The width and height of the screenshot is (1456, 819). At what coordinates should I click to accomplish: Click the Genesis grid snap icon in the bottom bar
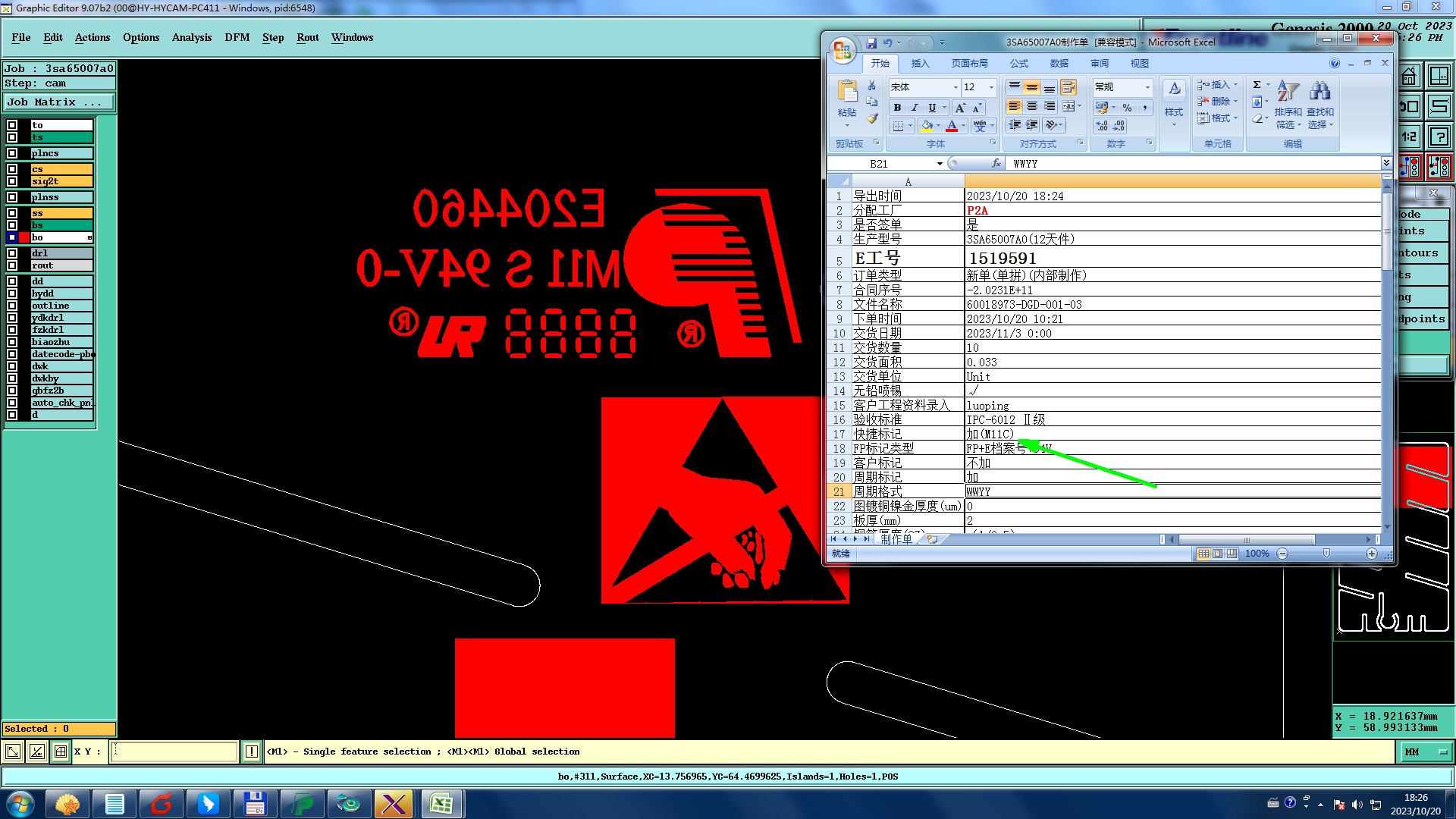(x=61, y=752)
